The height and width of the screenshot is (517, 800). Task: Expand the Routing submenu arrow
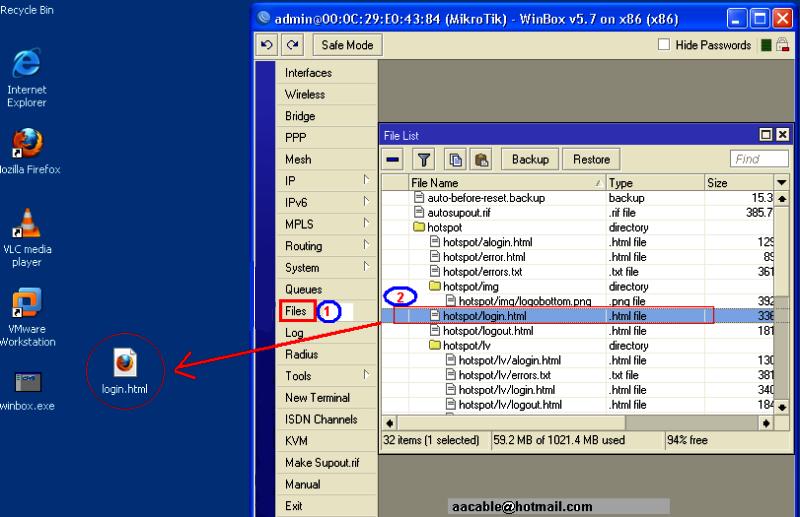(x=366, y=245)
